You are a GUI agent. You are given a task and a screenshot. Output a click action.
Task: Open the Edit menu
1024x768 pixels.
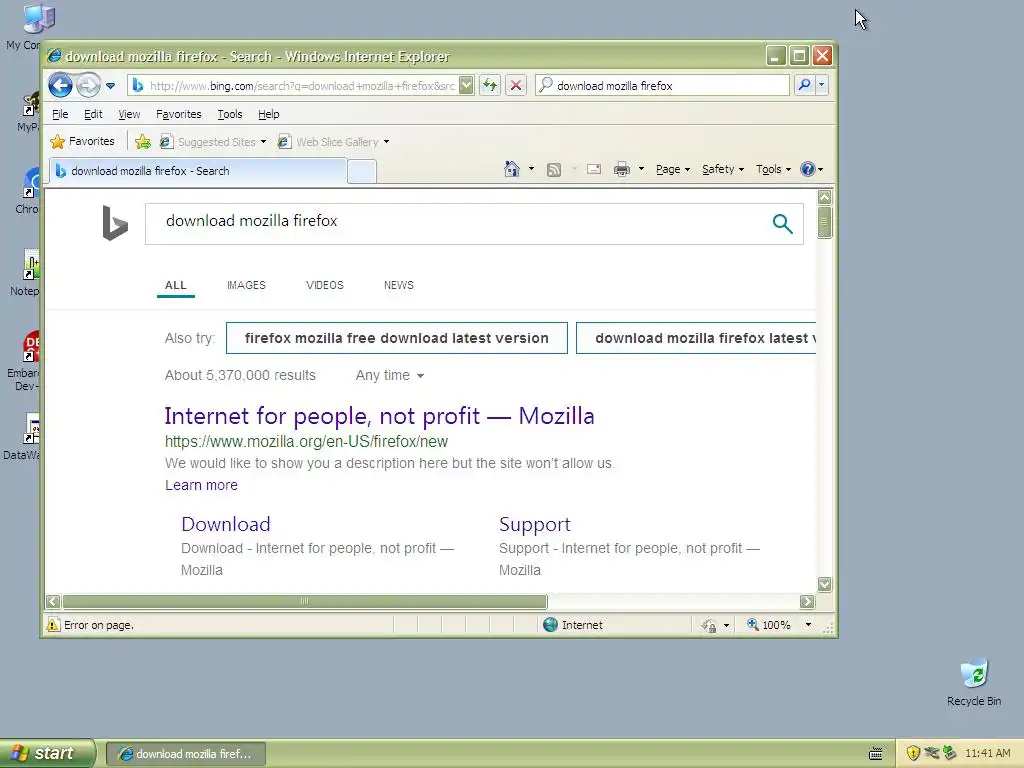click(93, 114)
